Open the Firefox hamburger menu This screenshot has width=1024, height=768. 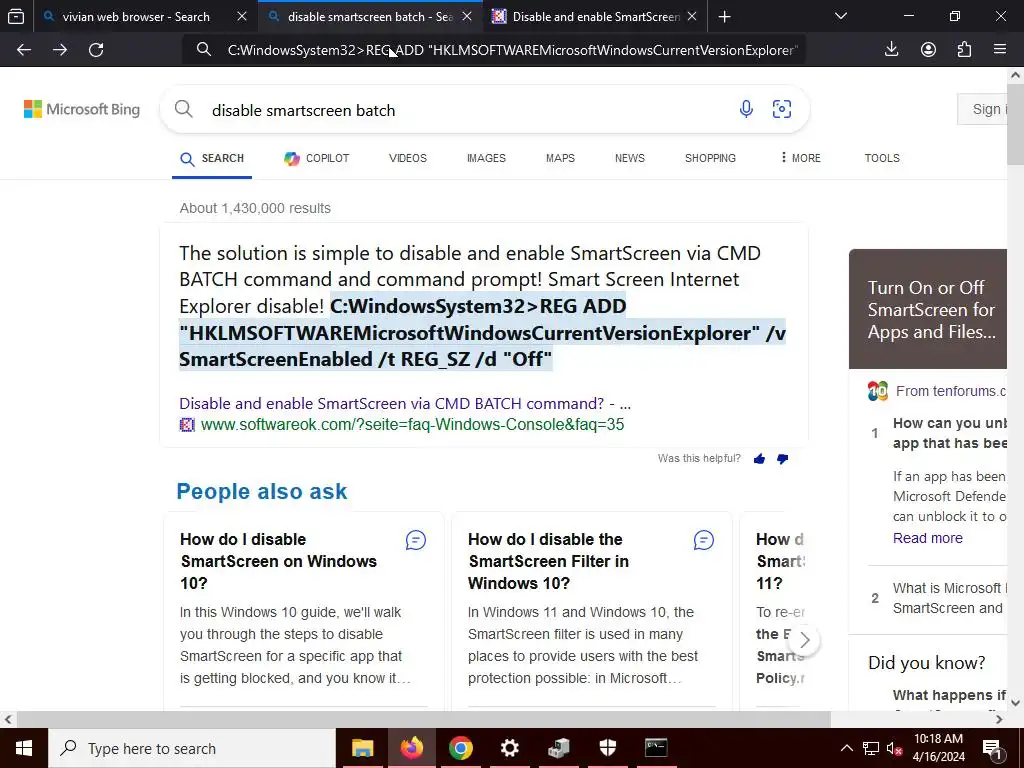1000,49
